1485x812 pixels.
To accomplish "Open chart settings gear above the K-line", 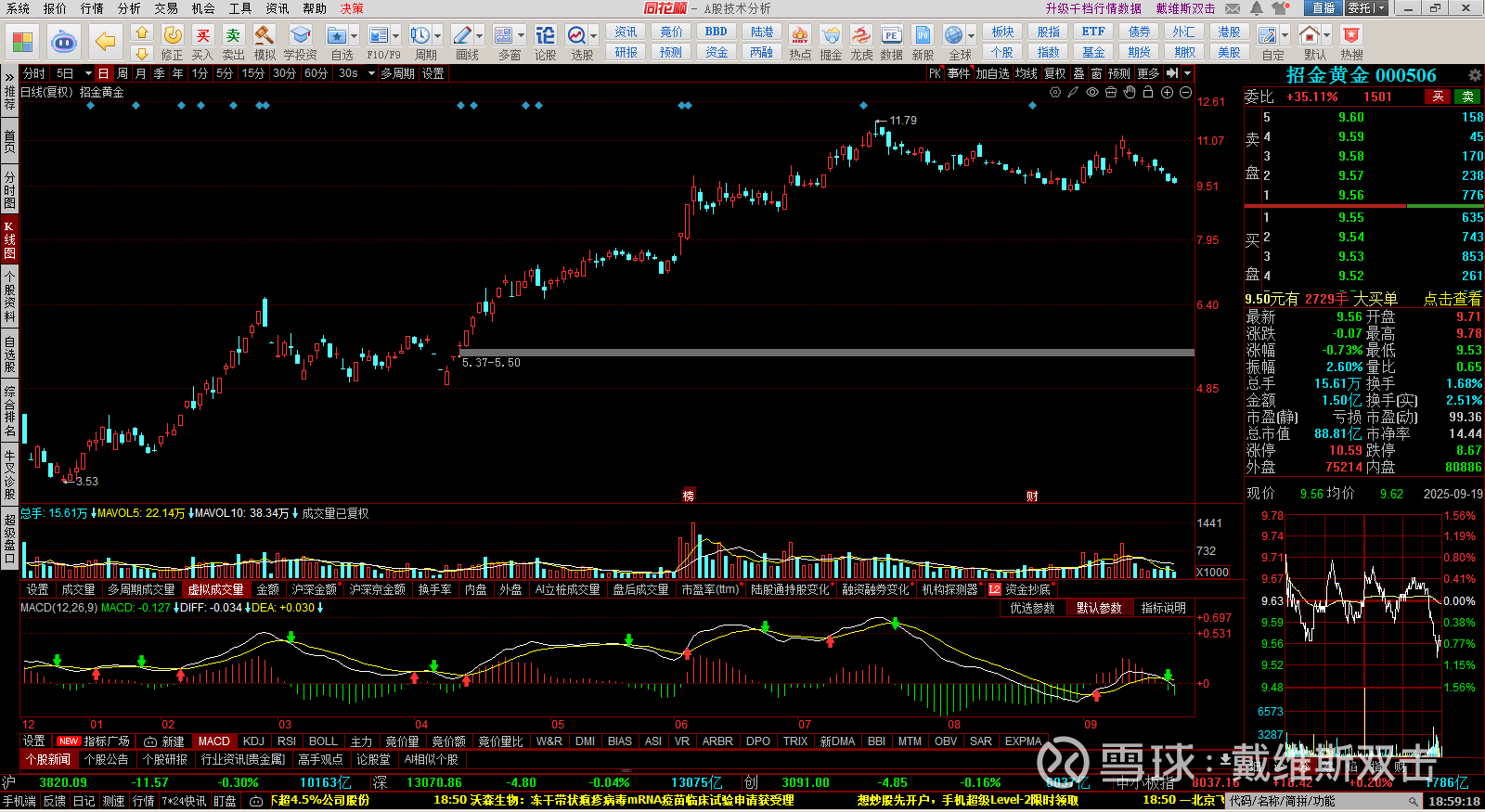I will pos(1055,92).
